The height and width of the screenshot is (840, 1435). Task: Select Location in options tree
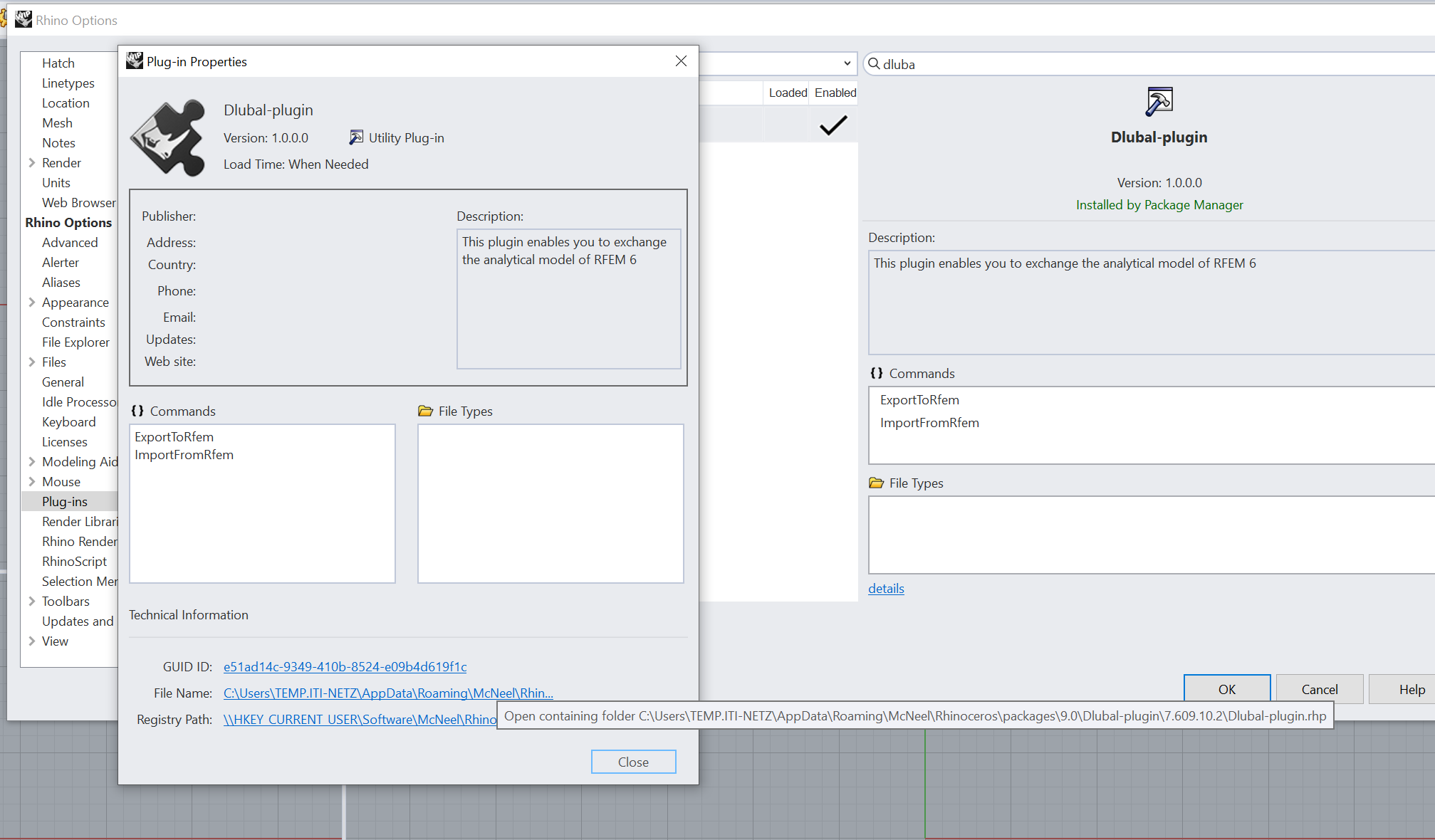[66, 103]
